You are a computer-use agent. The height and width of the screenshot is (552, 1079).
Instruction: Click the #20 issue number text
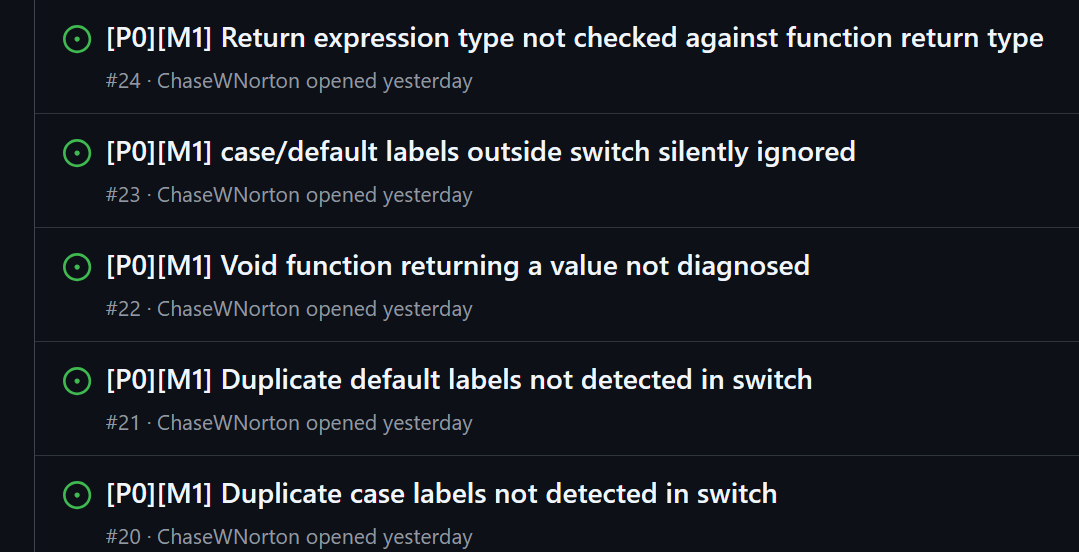(x=123, y=537)
